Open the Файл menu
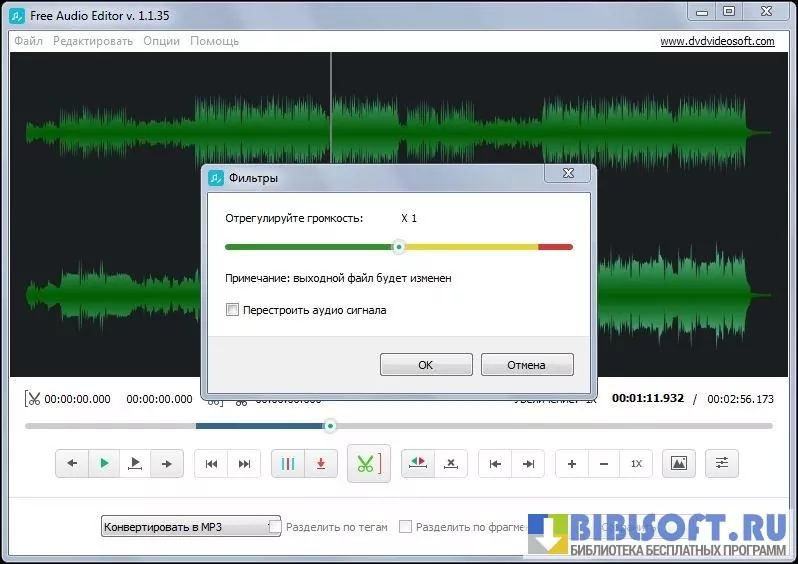798x564 pixels. [x=29, y=41]
